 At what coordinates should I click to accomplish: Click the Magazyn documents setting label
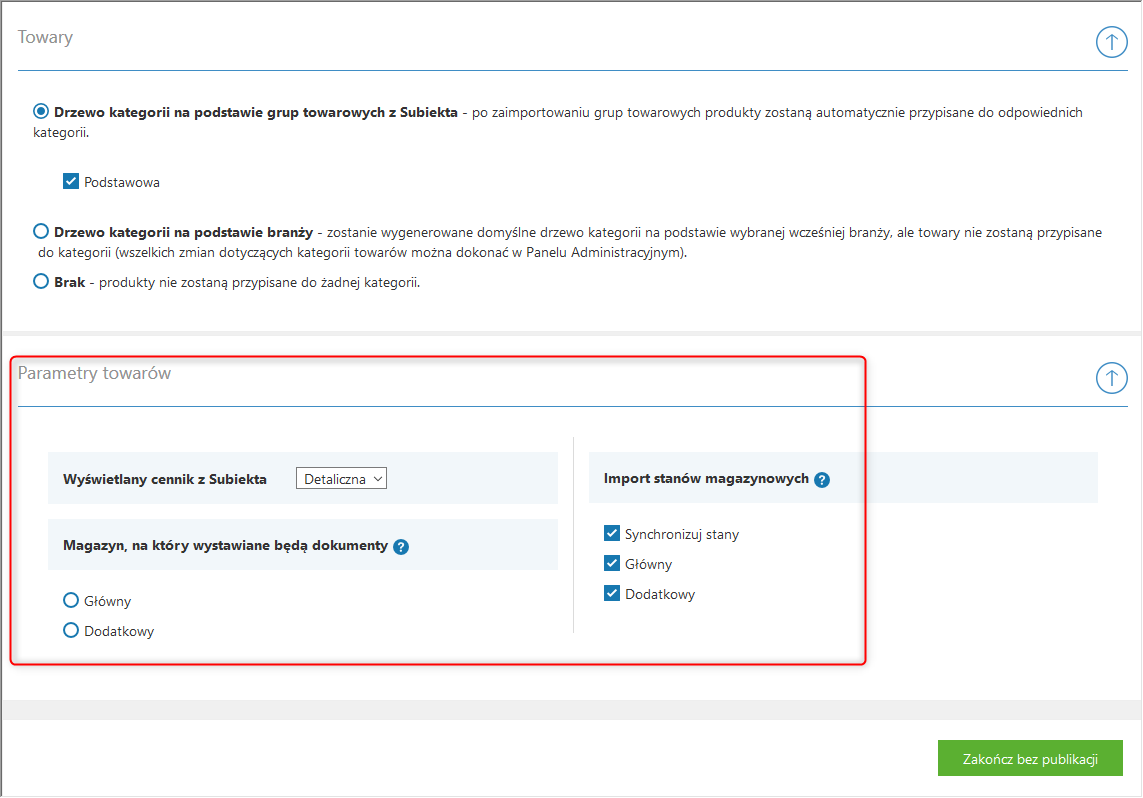coord(225,546)
